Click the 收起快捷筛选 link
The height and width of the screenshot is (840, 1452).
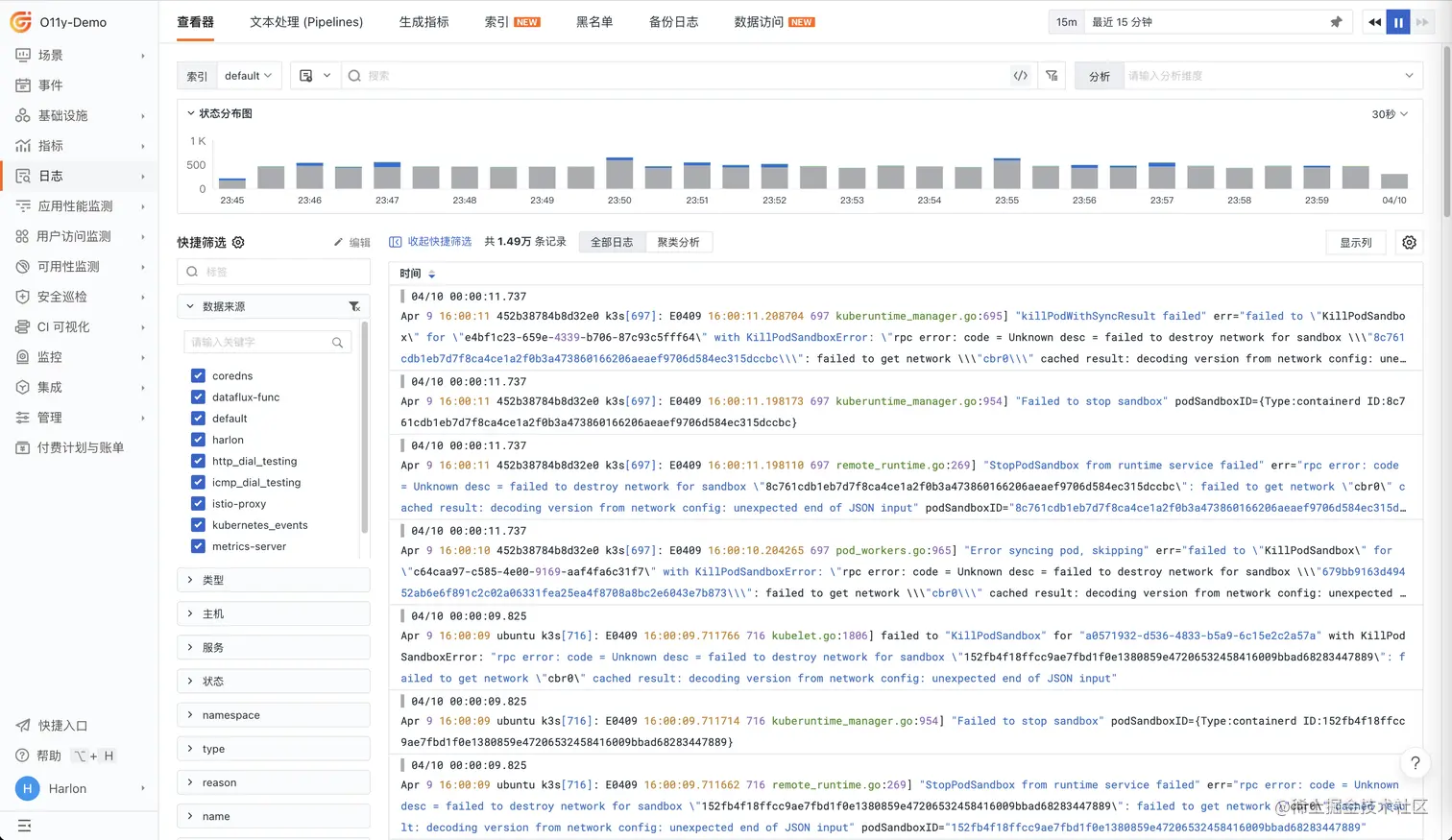[x=430, y=242]
